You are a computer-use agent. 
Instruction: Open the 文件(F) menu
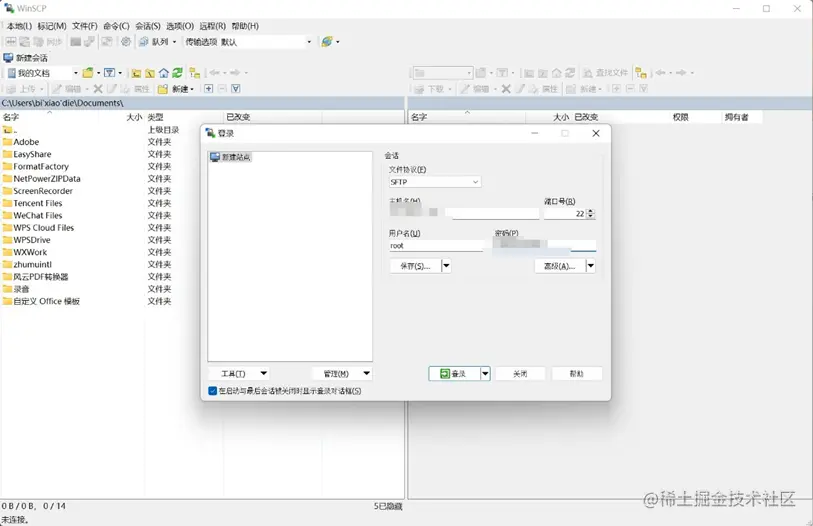pyautogui.click(x=85, y=26)
